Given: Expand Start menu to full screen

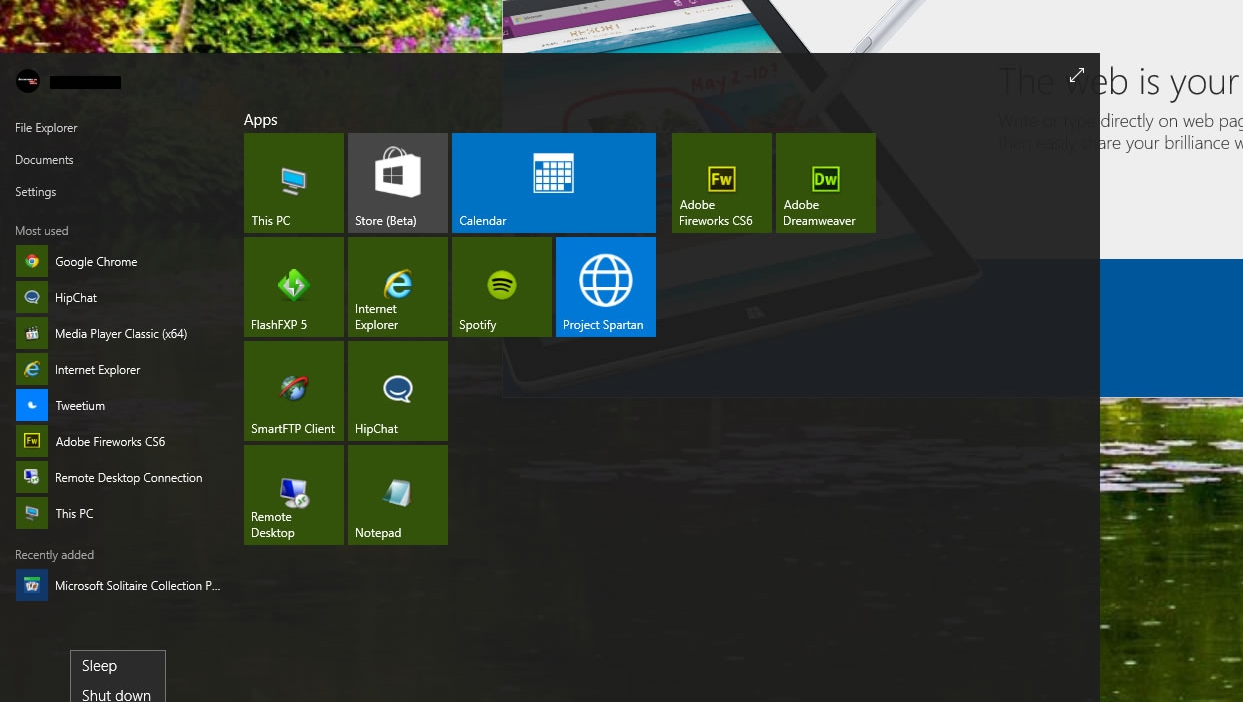Looking at the screenshot, I should [1077, 75].
